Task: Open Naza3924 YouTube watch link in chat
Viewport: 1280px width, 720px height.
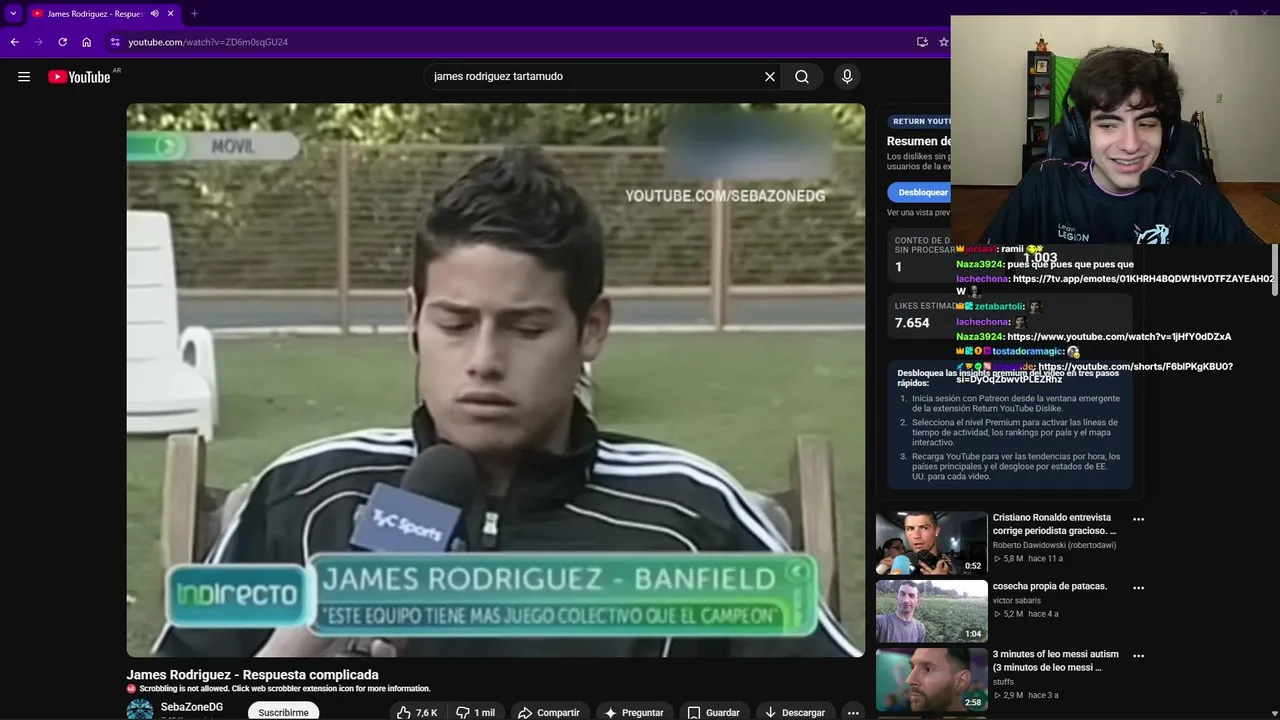Action: [1119, 337]
